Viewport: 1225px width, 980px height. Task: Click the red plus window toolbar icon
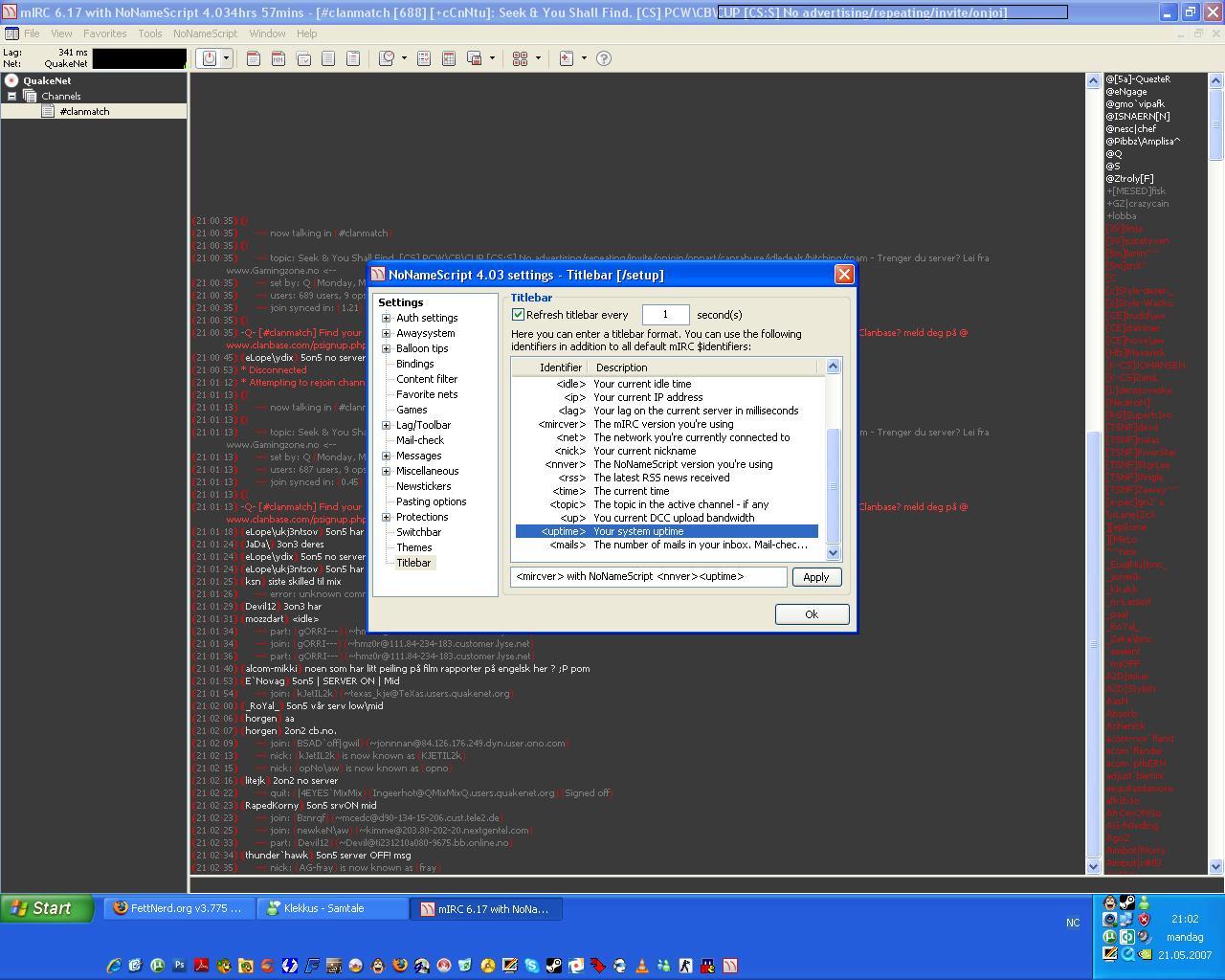pyautogui.click(x=567, y=58)
